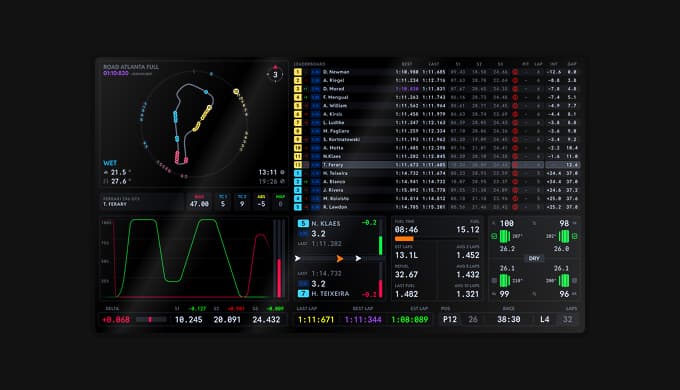Click the green brake icon right of the front-right tyre
This screenshot has width=680, height=390.
tap(575, 236)
